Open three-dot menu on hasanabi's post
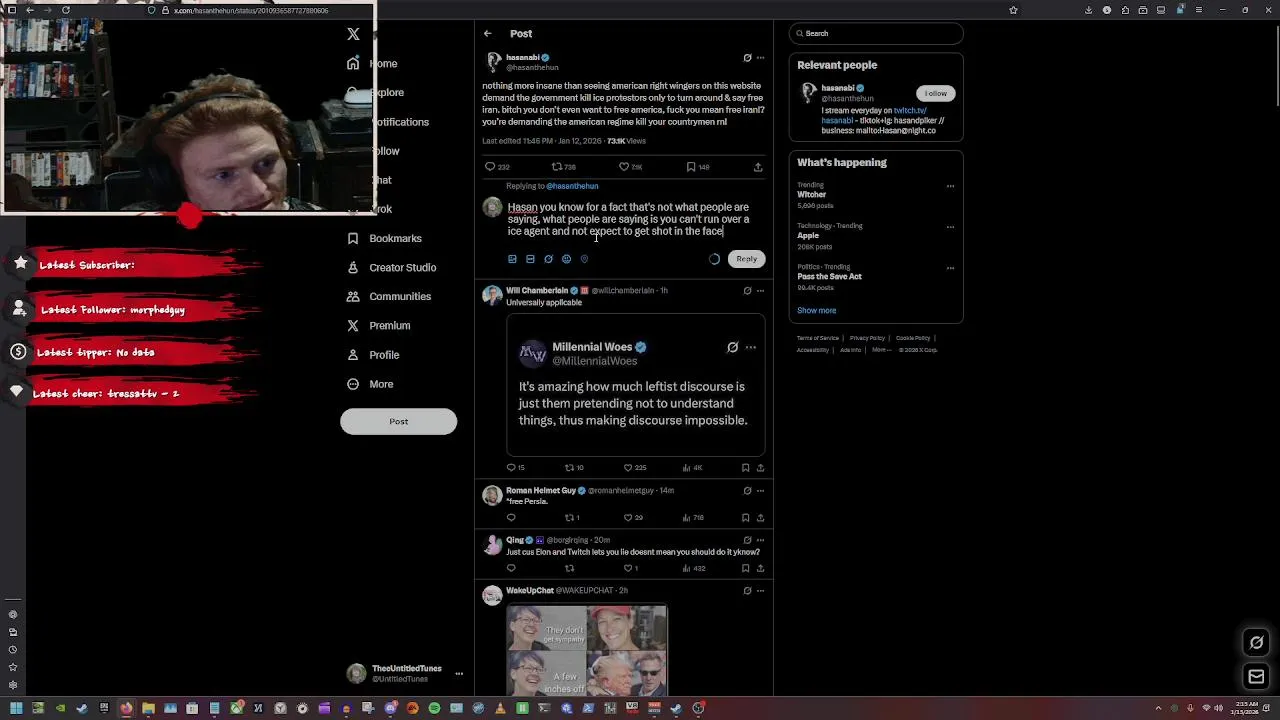 click(761, 58)
